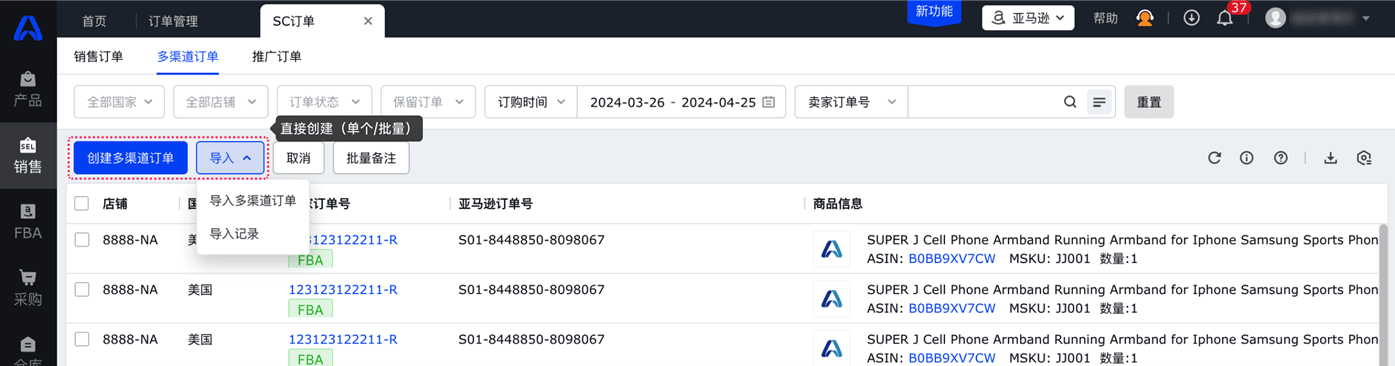Click the batch search list icon
The height and width of the screenshot is (366, 1395).
point(1099,102)
